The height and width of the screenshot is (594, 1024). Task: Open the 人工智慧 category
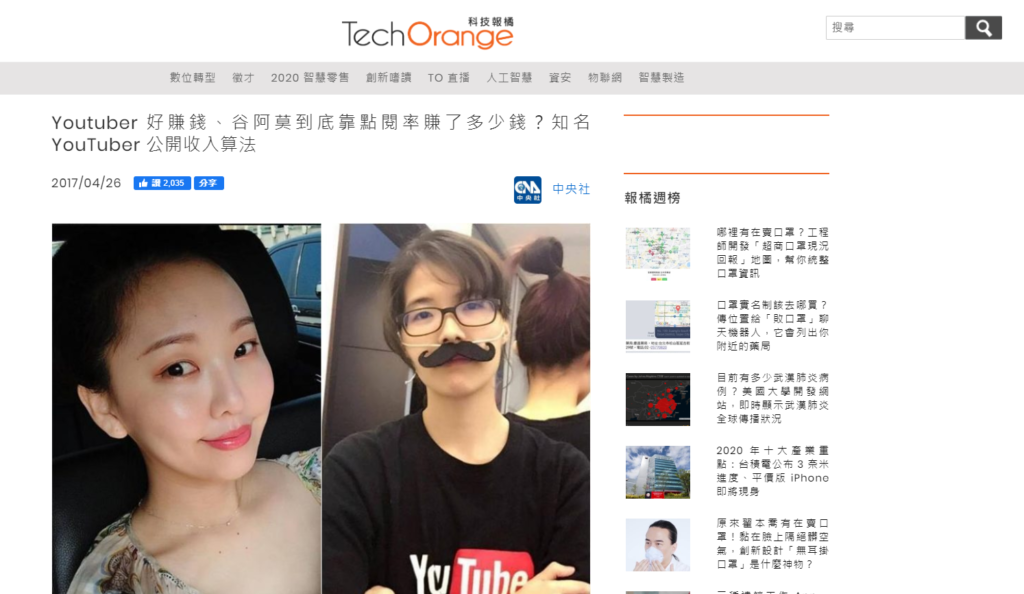click(509, 78)
